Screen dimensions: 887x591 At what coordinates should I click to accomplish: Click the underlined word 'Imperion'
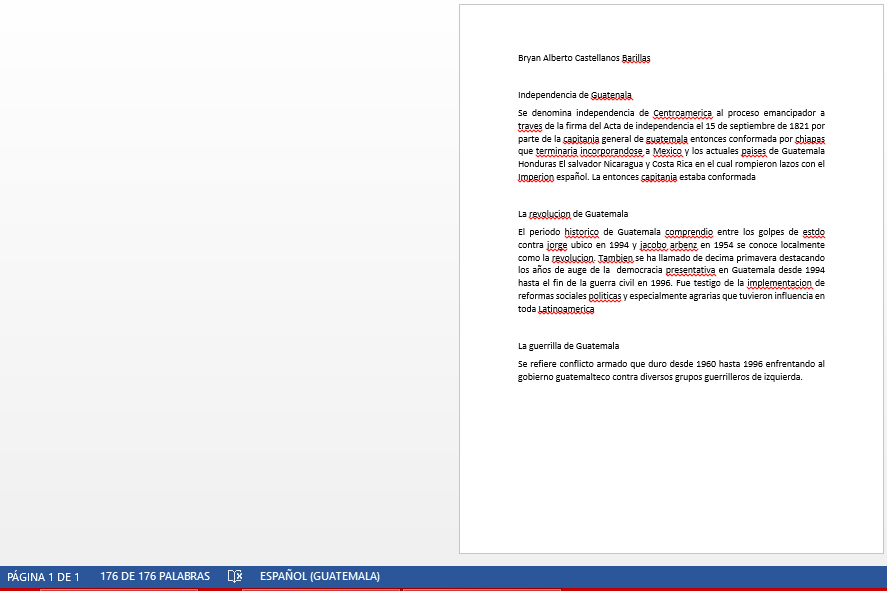click(x=536, y=177)
